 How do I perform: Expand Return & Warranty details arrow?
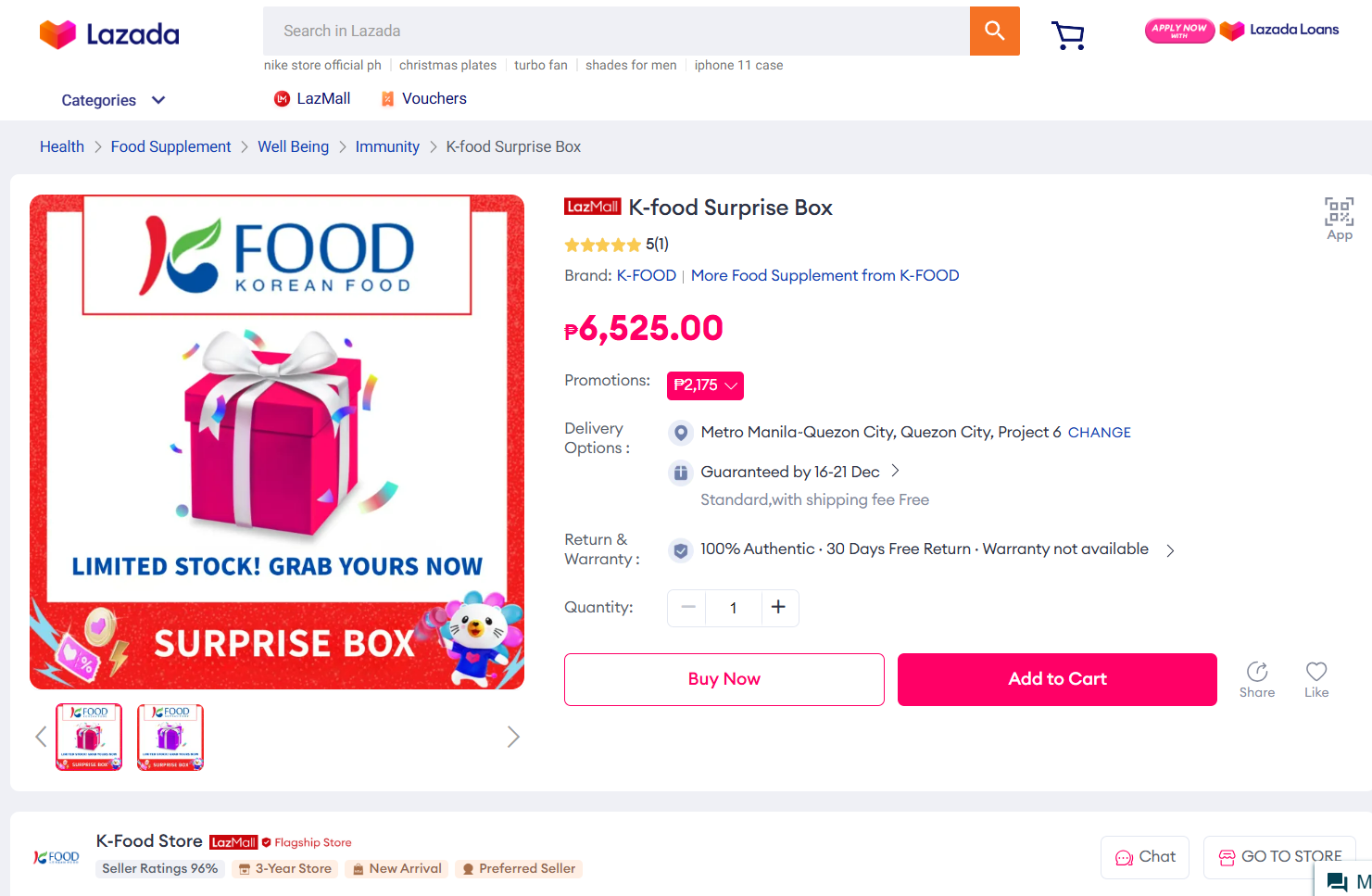1170,550
